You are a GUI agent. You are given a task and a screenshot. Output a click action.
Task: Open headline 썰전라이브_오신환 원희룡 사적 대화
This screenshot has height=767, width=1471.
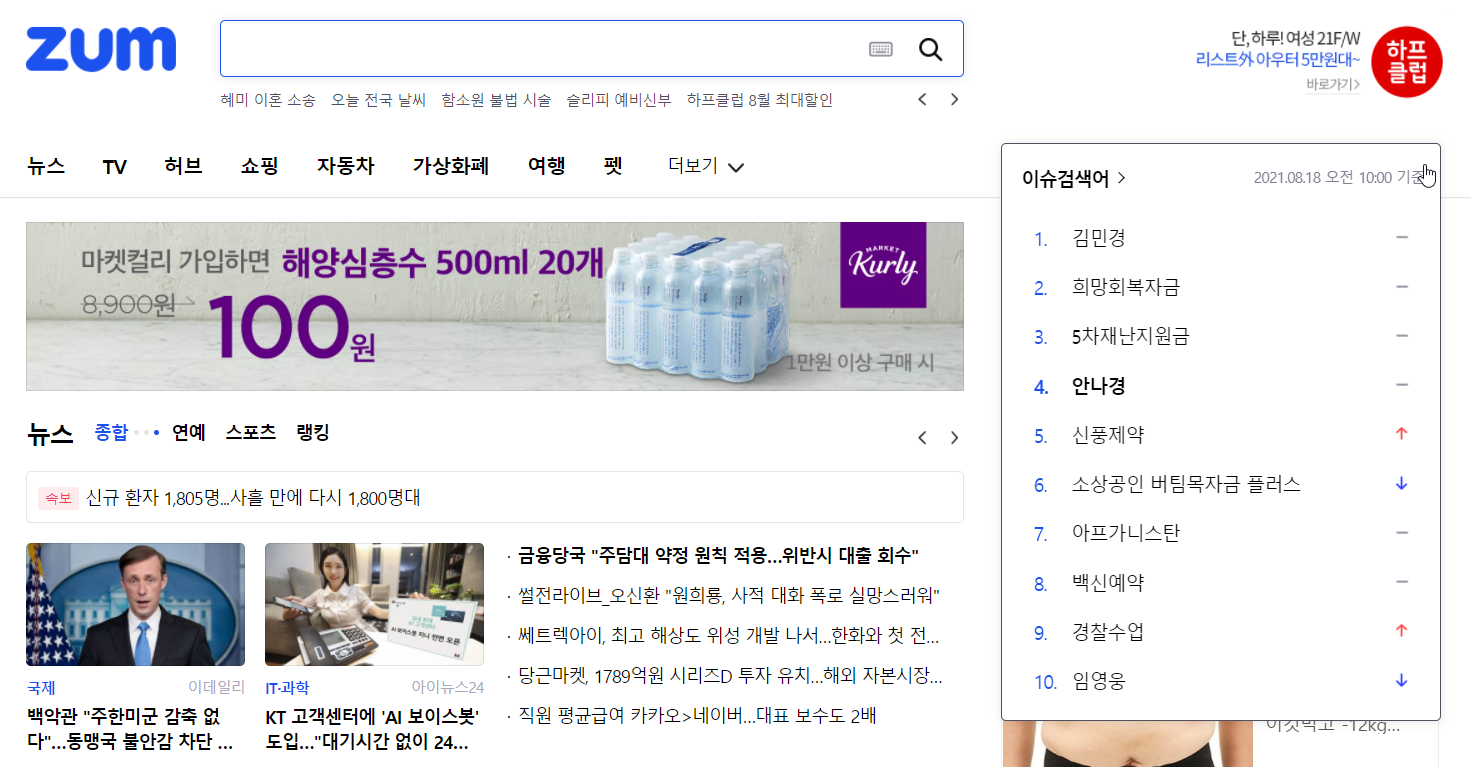[728, 596]
